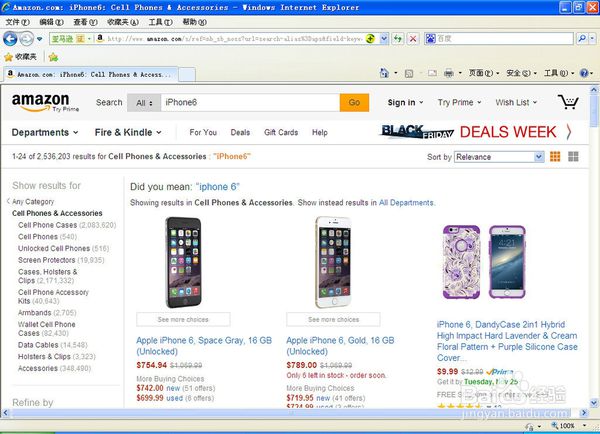The height and width of the screenshot is (434, 600).
Task: Click the add to favorites bar icon
Action: coord(54,57)
